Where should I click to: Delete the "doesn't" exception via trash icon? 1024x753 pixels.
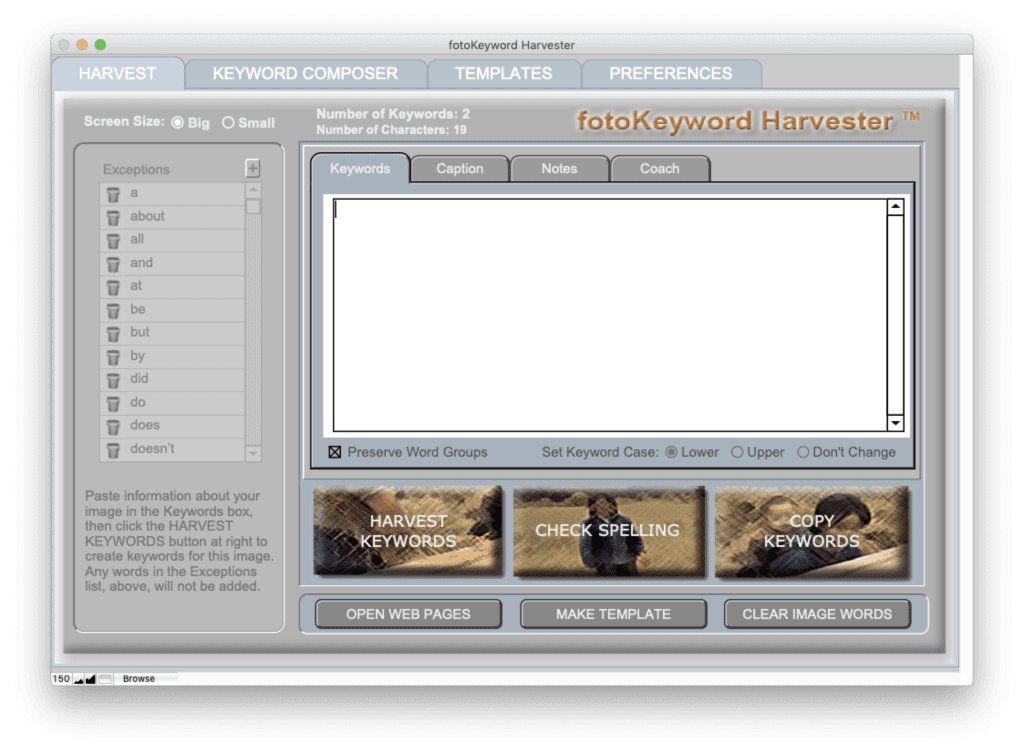(113, 450)
